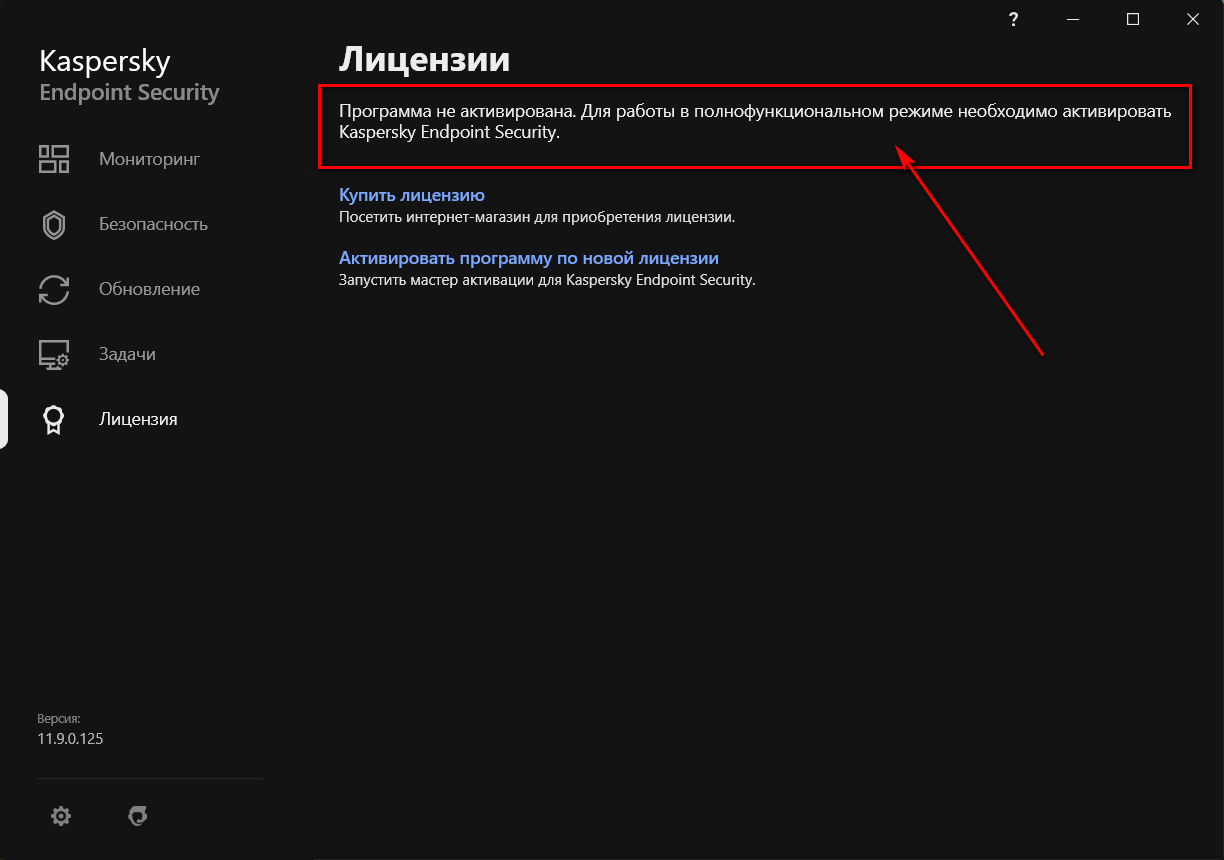Click the 'Программа не активирована' message text

click(x=755, y=121)
